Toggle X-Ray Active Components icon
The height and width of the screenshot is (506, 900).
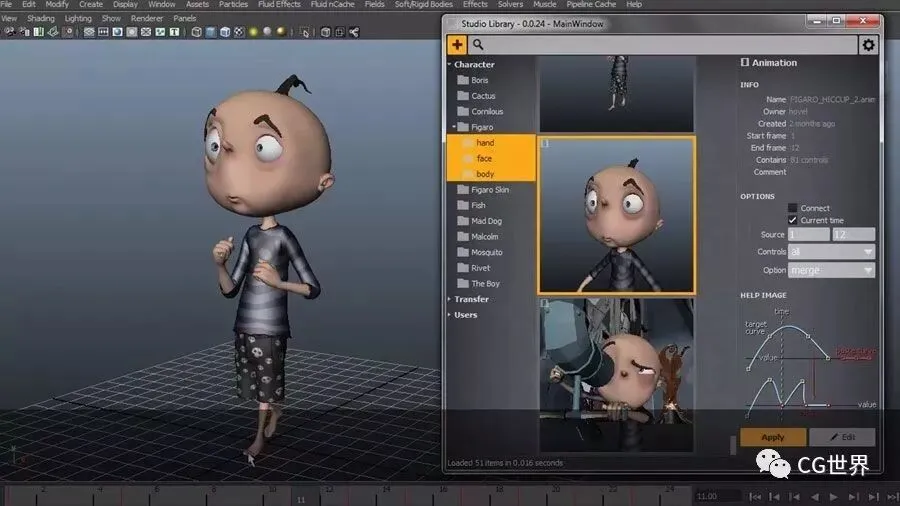pyautogui.click(x=340, y=32)
